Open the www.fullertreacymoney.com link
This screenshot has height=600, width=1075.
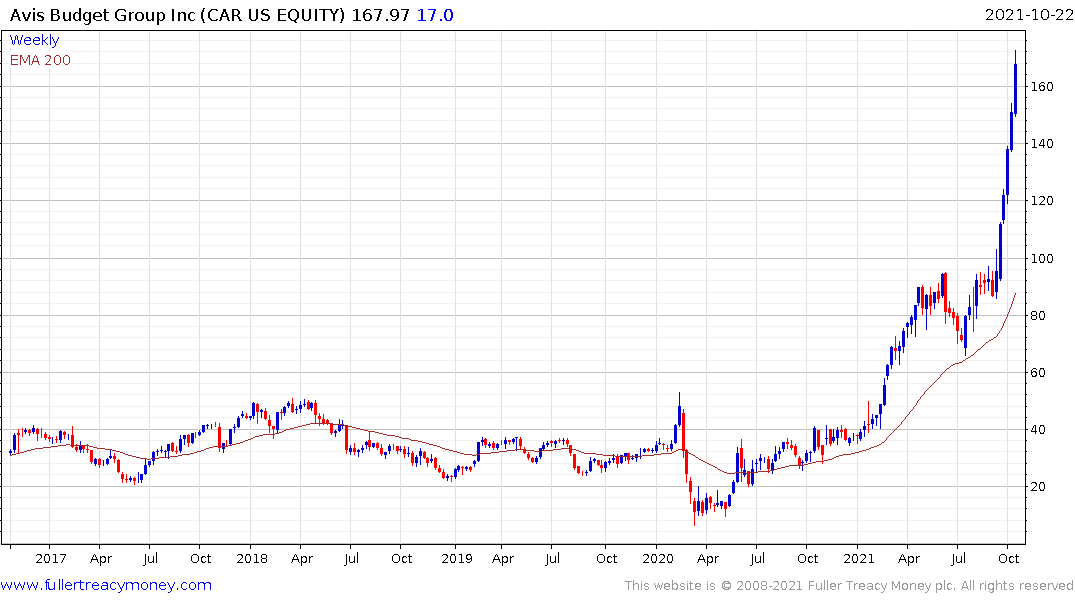pos(106,585)
